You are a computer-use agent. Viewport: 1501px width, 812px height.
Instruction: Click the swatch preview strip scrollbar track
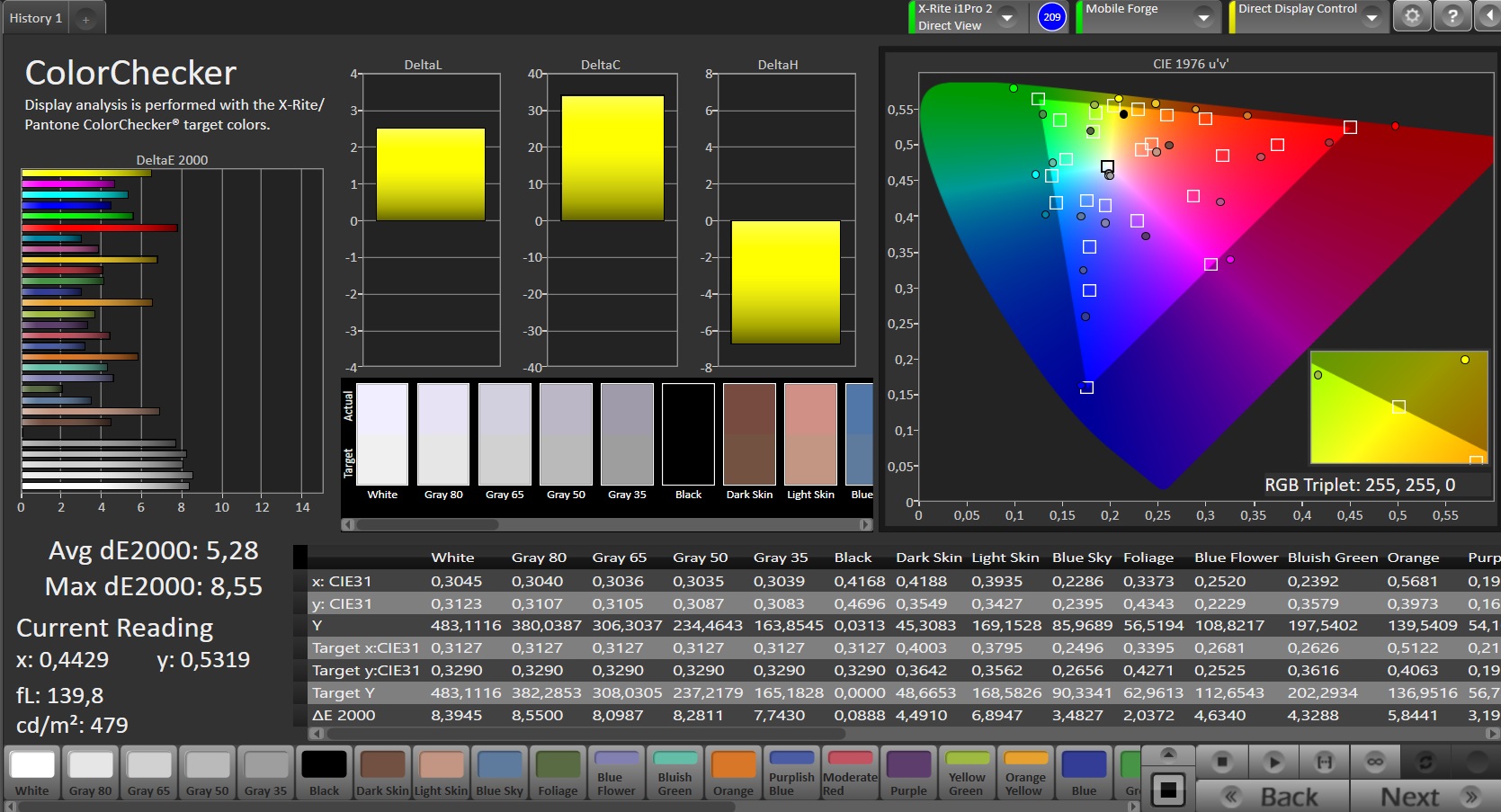point(607,524)
